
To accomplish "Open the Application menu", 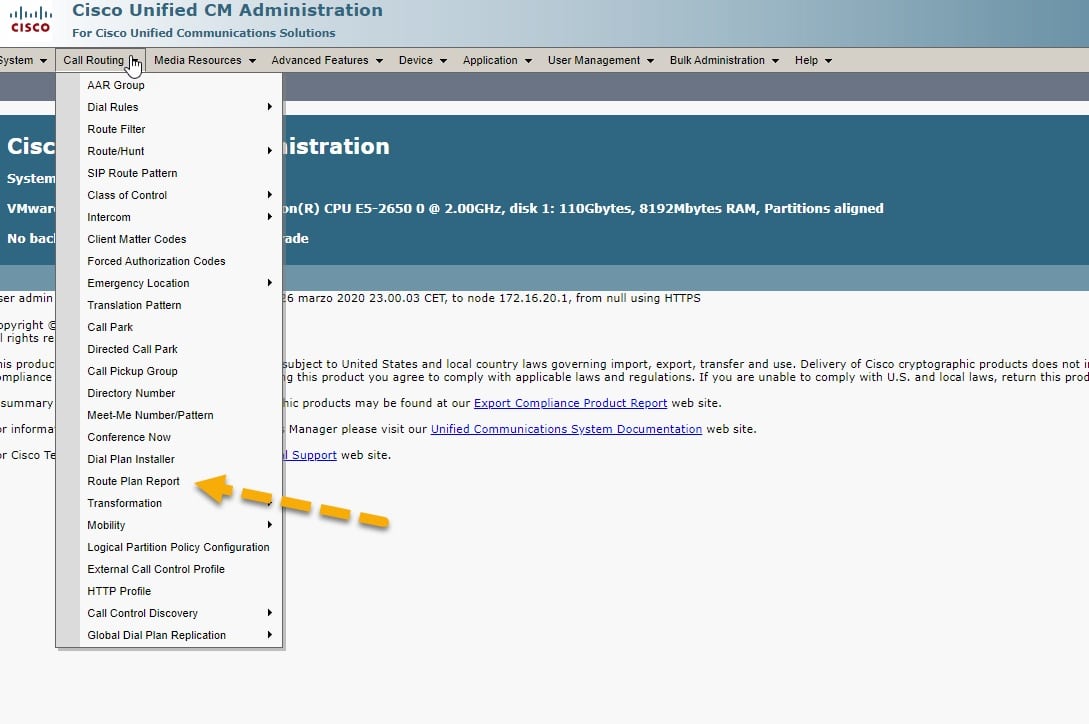I will pyautogui.click(x=497, y=60).
